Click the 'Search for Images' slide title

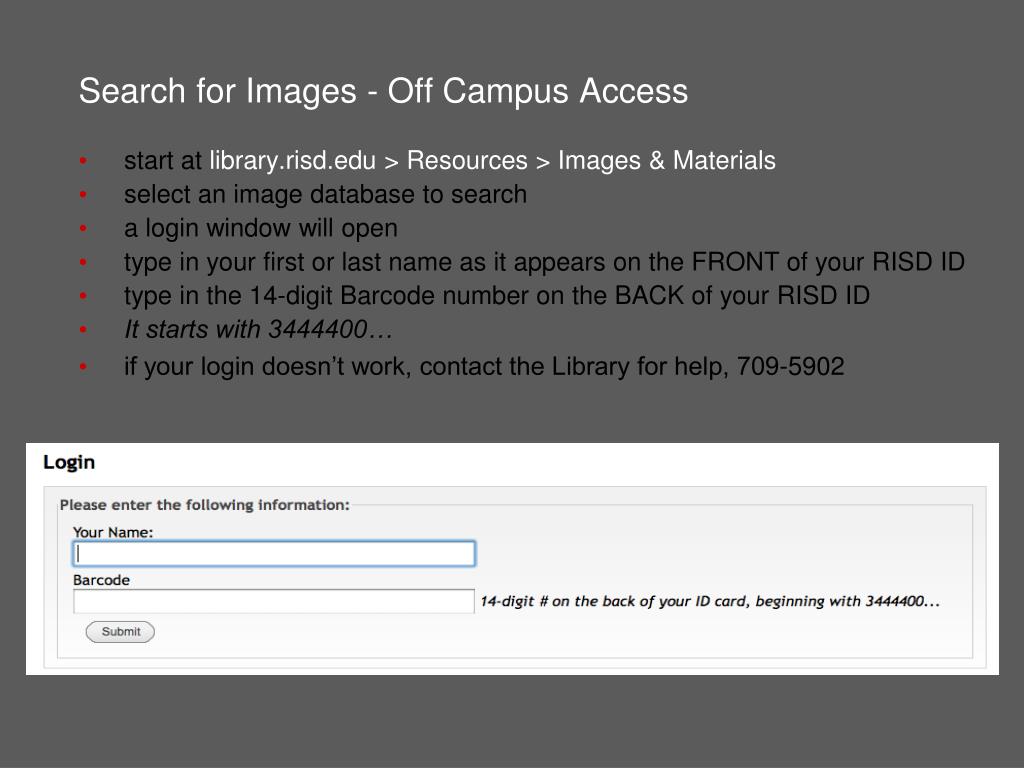click(x=383, y=91)
